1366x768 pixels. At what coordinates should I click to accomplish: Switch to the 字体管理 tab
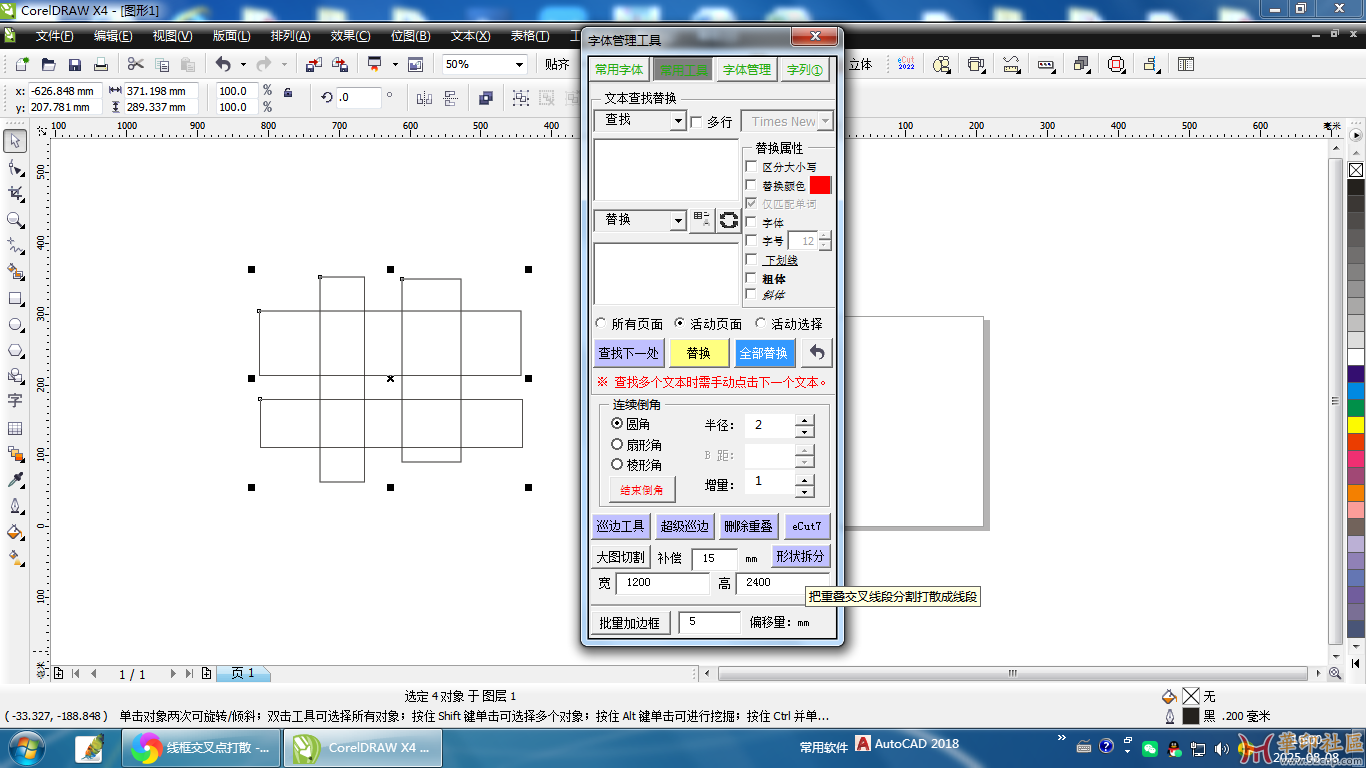(747, 70)
